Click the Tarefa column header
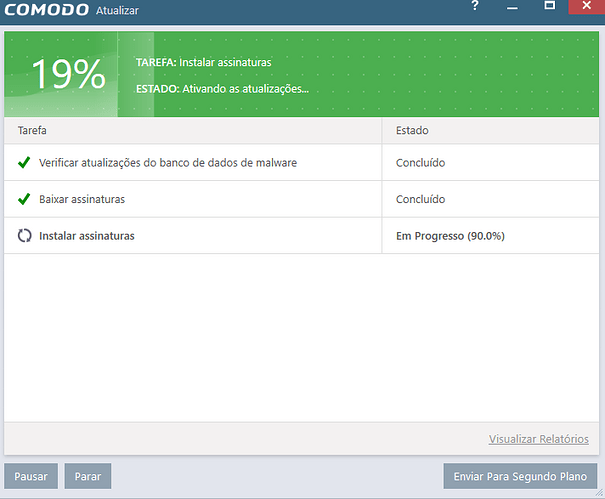 coord(30,130)
